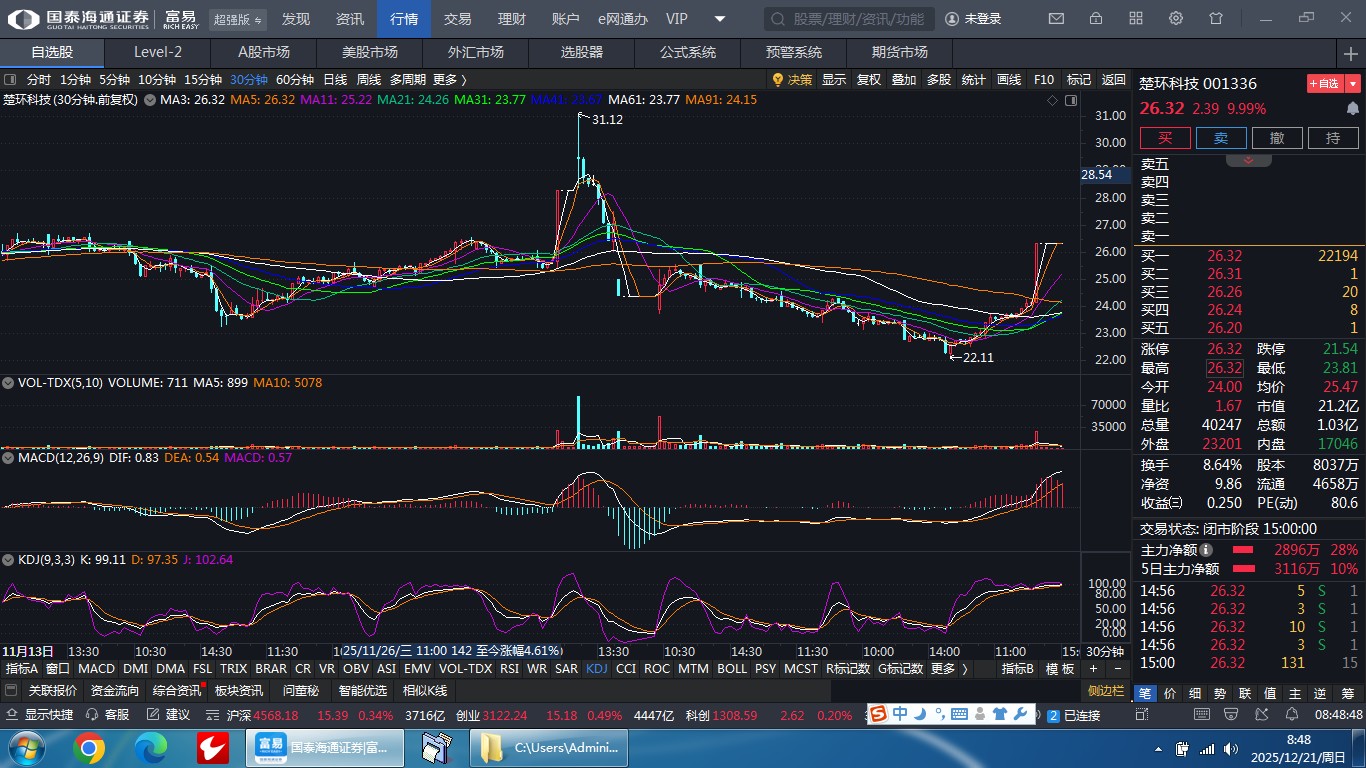1366x768 pixels.
Task: Toggle the 侧边栏 sidebar panel
Action: pyautogui.click(x=1106, y=691)
